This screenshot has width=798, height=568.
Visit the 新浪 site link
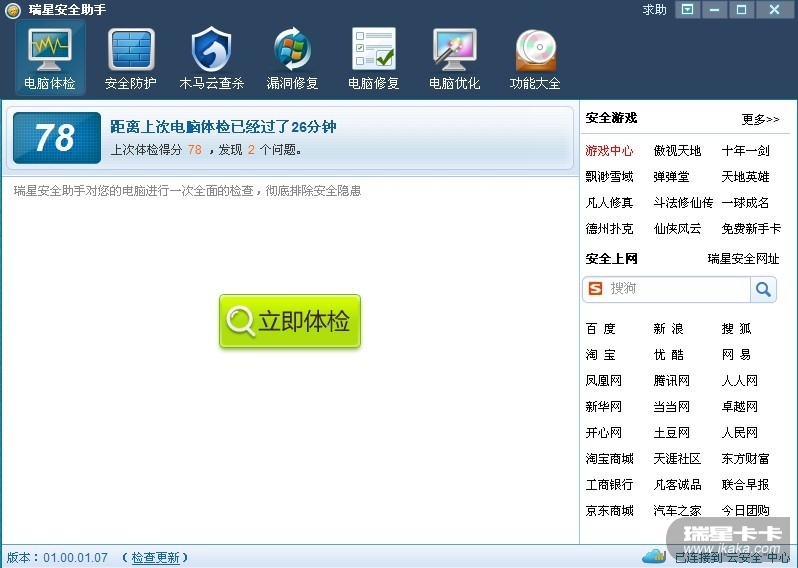(x=669, y=329)
